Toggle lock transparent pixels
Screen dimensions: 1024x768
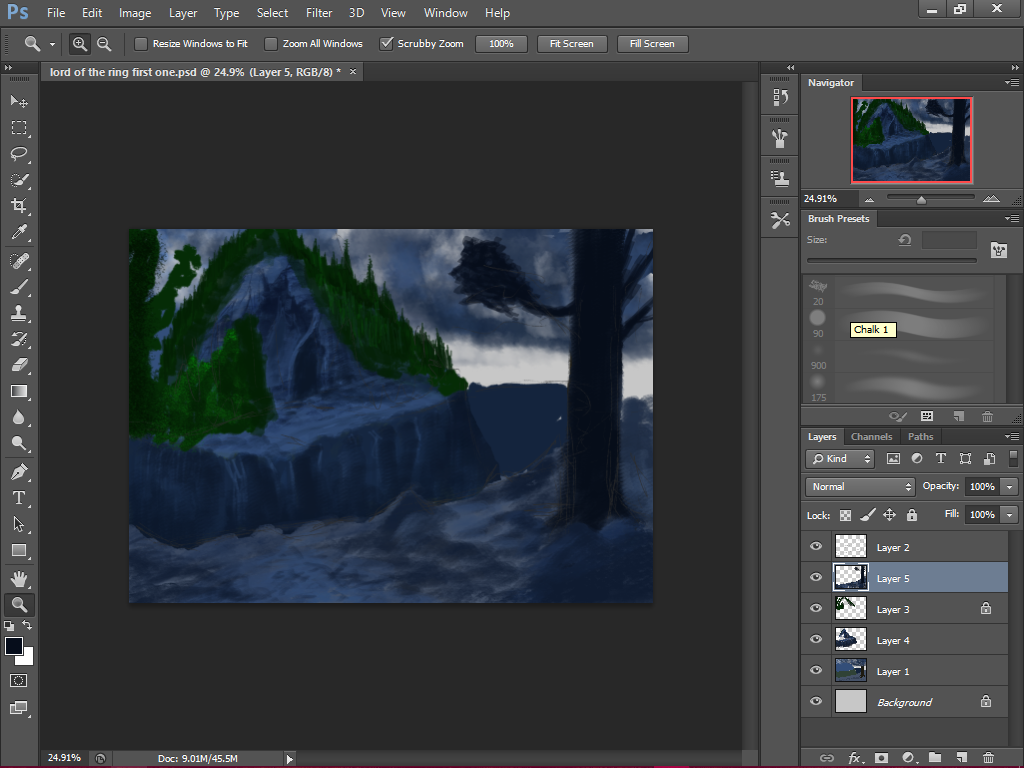845,515
